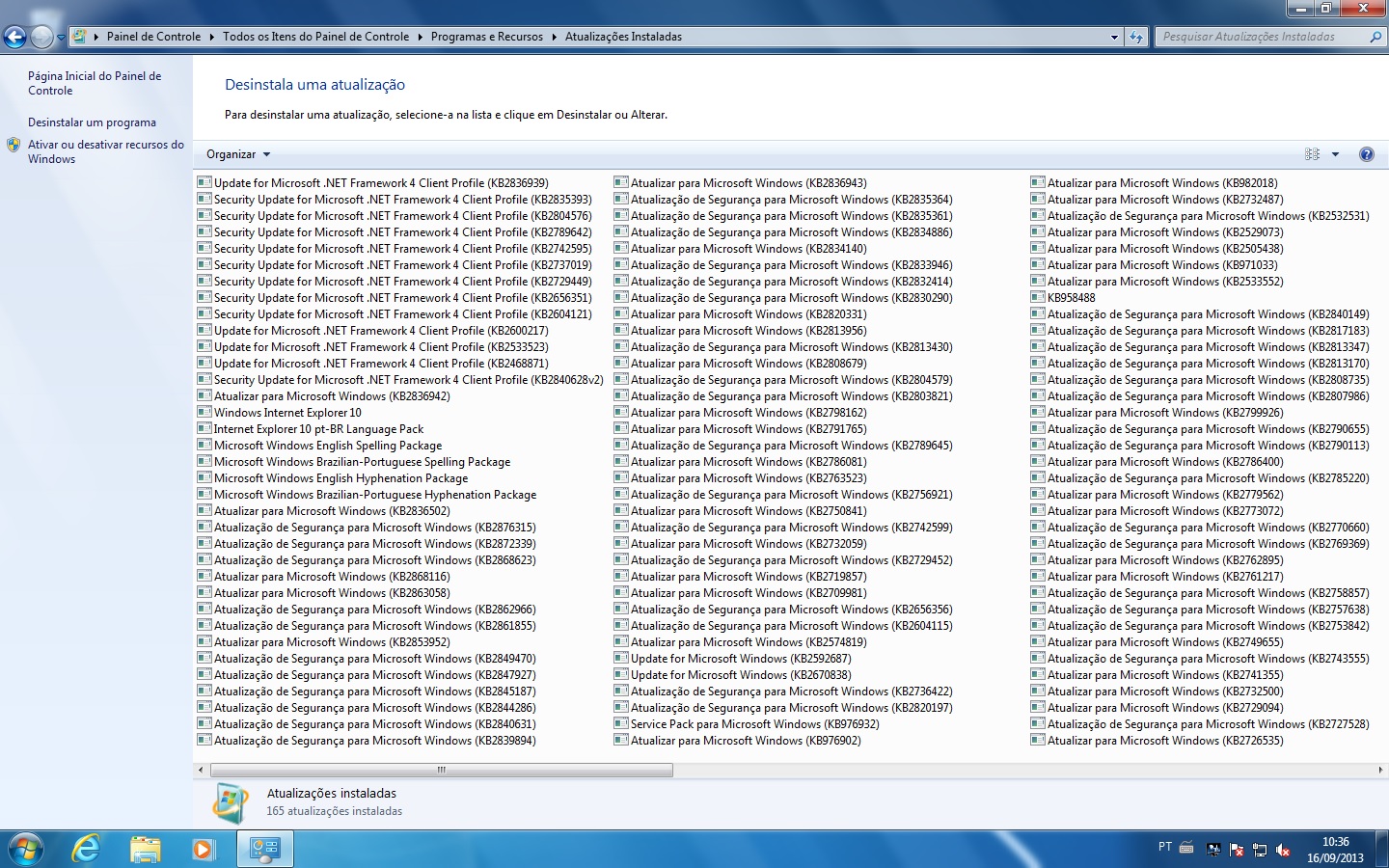Click the Forward navigation arrow

point(41,37)
